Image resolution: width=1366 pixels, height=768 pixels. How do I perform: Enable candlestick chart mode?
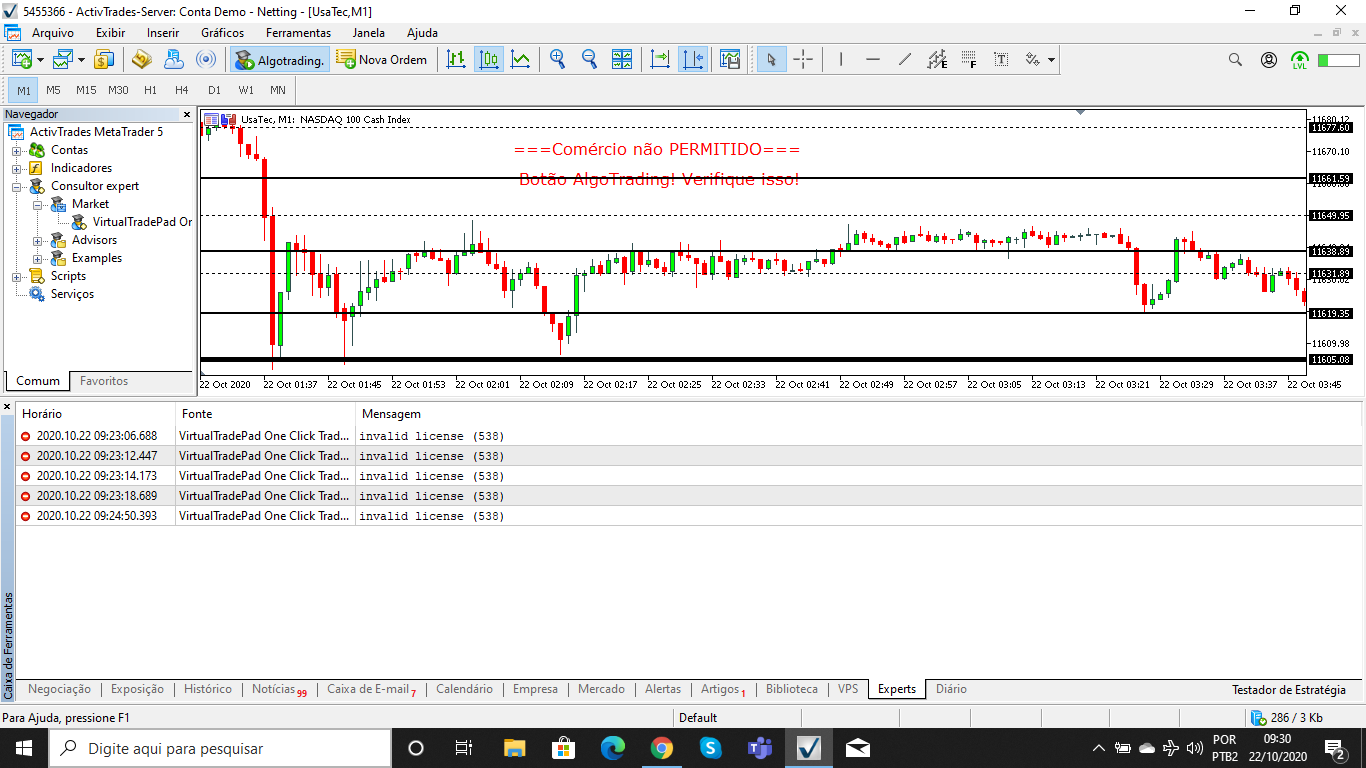tap(488, 59)
